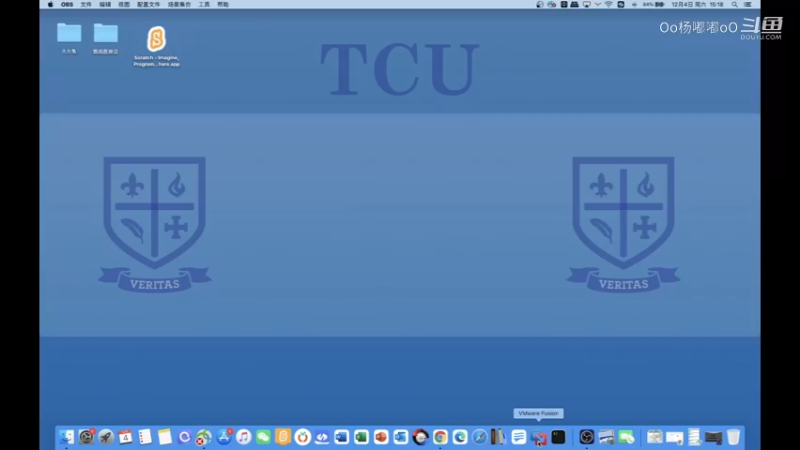Image resolution: width=800 pixels, height=450 pixels.
Task: Open the Trash in the dock
Action: [x=733, y=437]
